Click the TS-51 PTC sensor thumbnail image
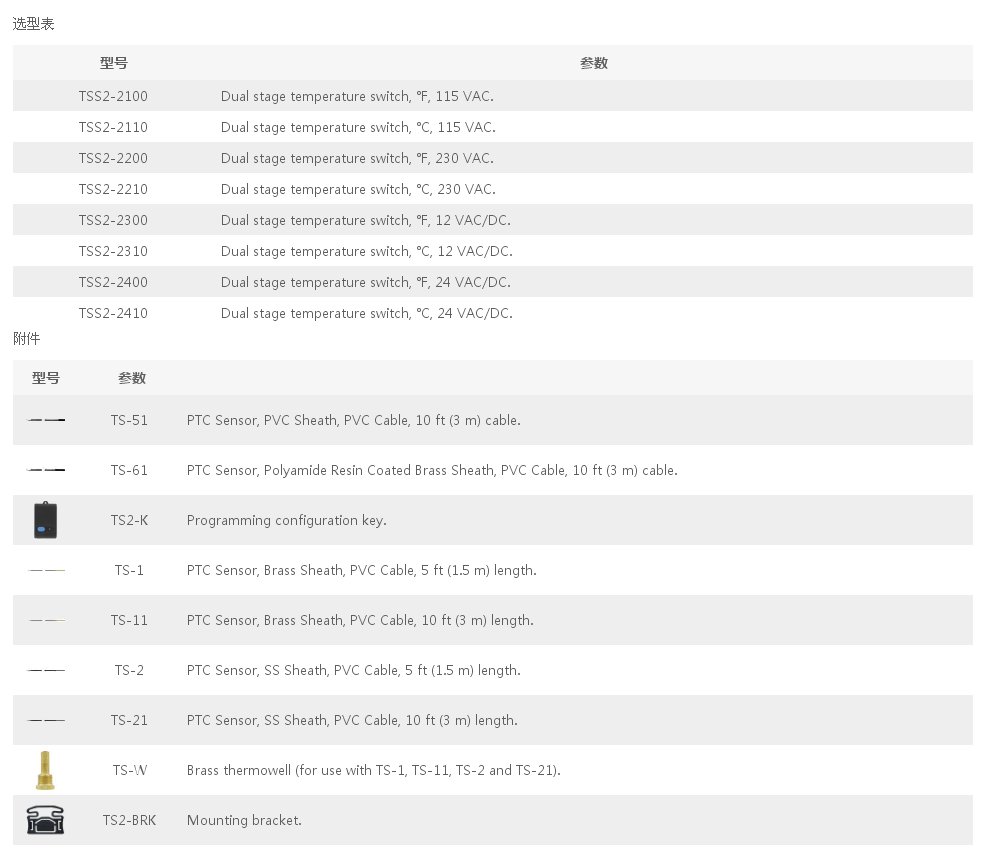981x864 pixels. tap(46, 420)
